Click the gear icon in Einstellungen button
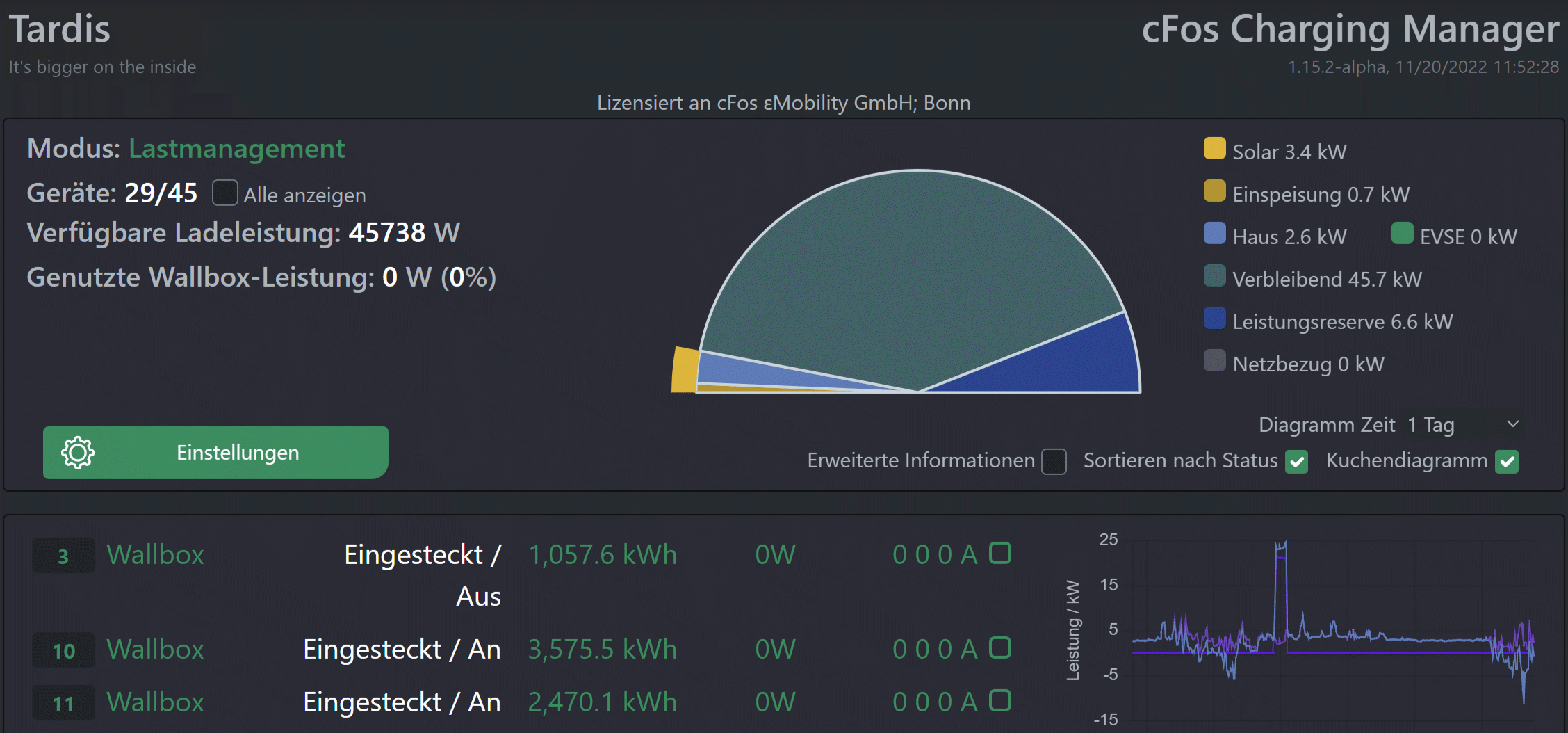This screenshot has width=1568, height=733. tap(78, 453)
